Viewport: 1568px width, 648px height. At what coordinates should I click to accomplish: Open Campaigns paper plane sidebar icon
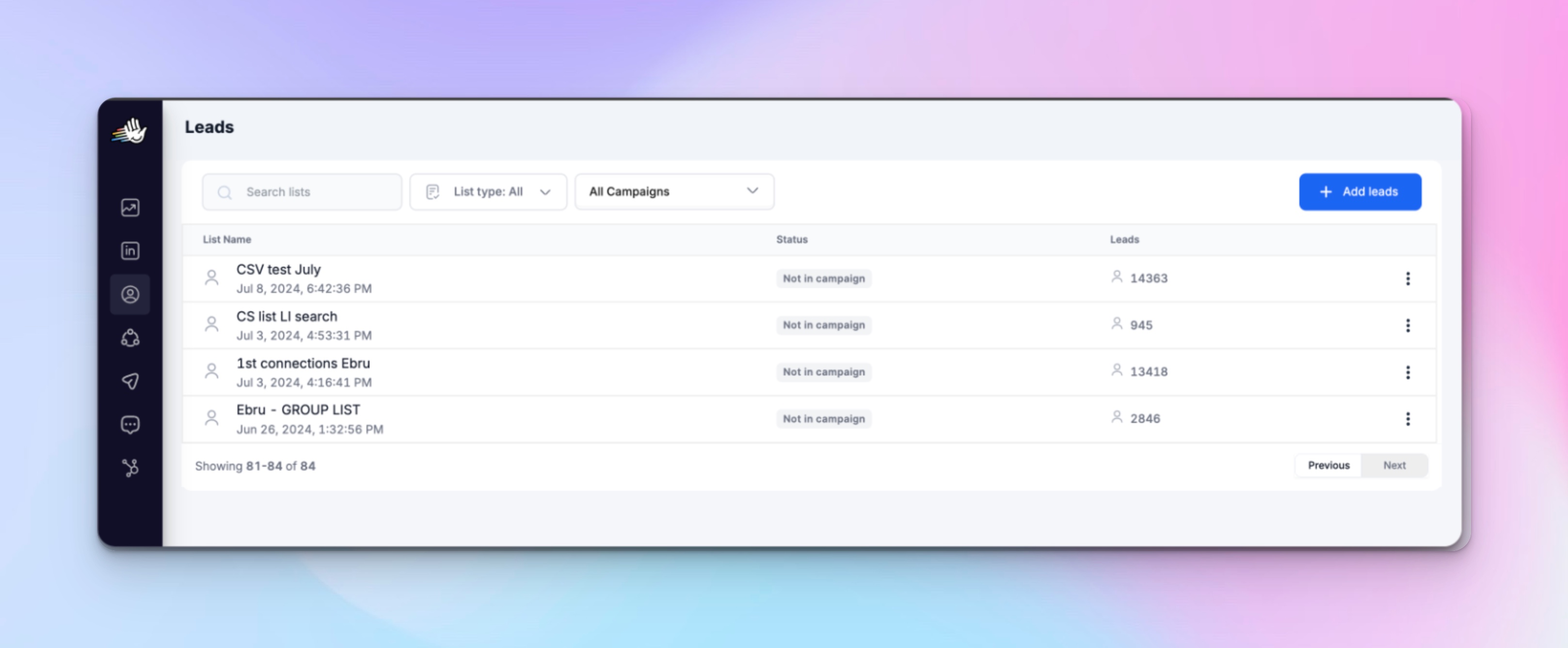[x=129, y=381]
